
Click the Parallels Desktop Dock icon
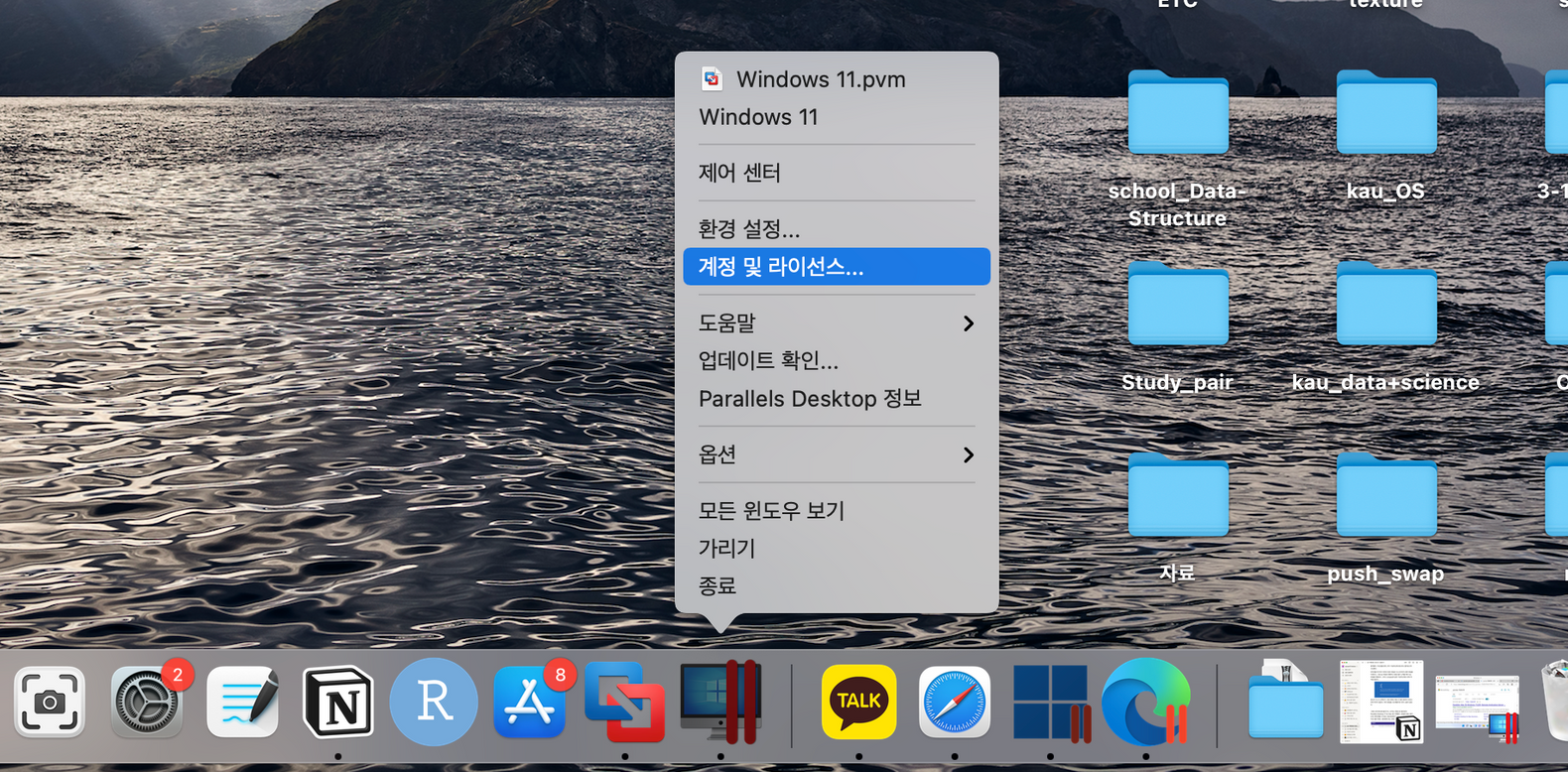[x=720, y=703]
